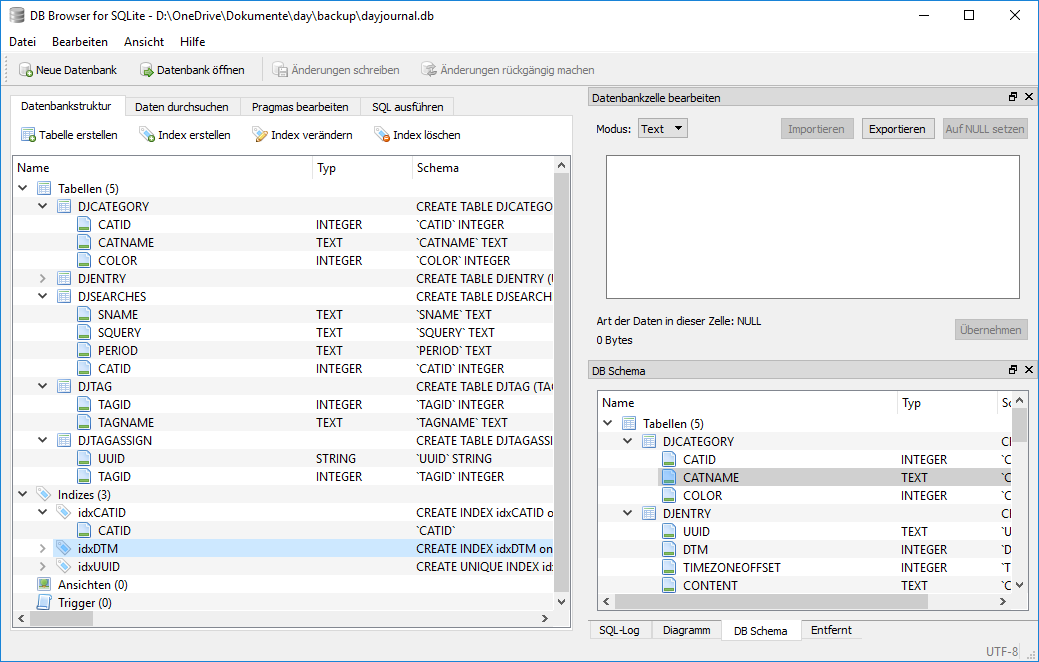Click the index icon next to idxDTM
The image size is (1039, 662).
point(64,548)
